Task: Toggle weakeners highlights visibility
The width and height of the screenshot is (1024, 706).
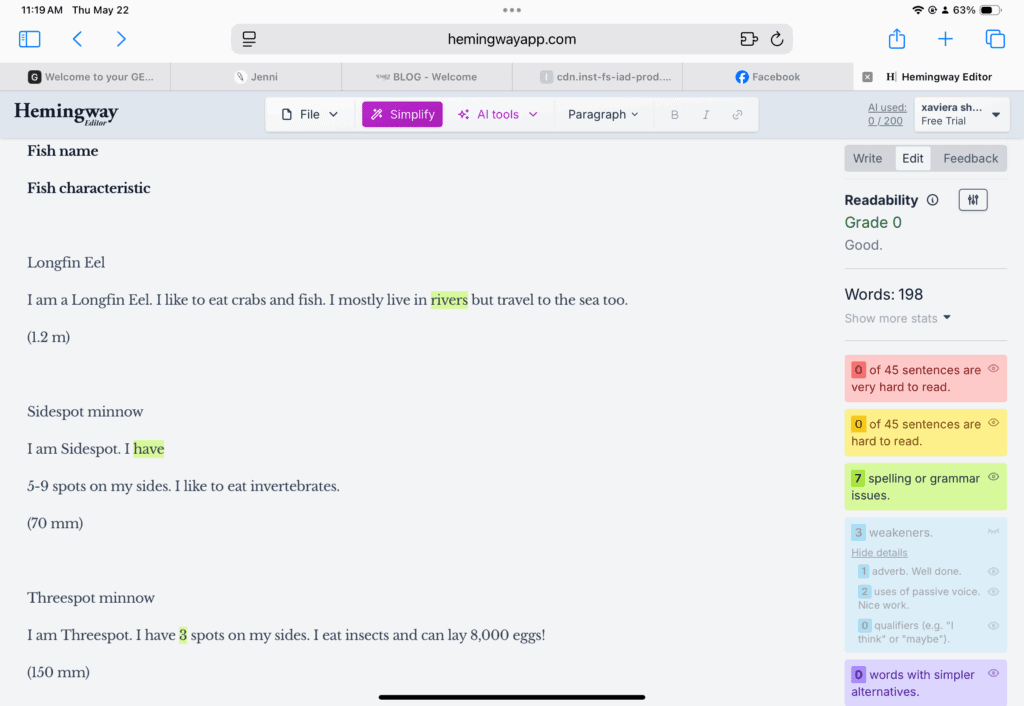Action: [x=993, y=531]
